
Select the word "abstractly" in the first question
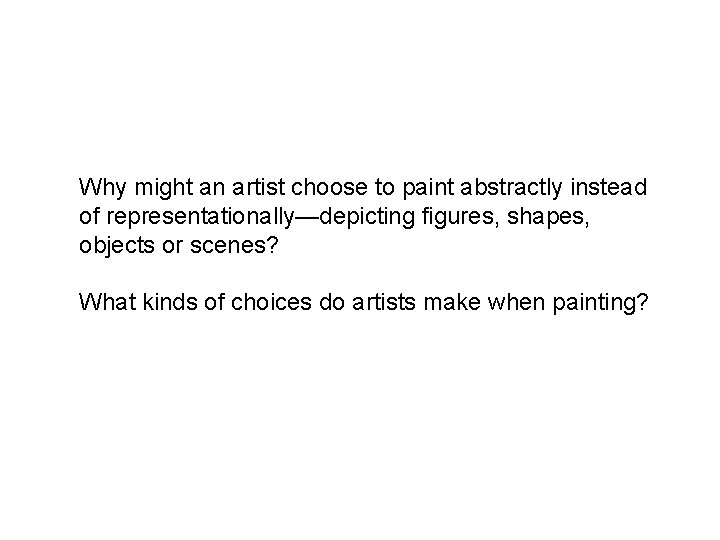pyautogui.click(x=517, y=187)
